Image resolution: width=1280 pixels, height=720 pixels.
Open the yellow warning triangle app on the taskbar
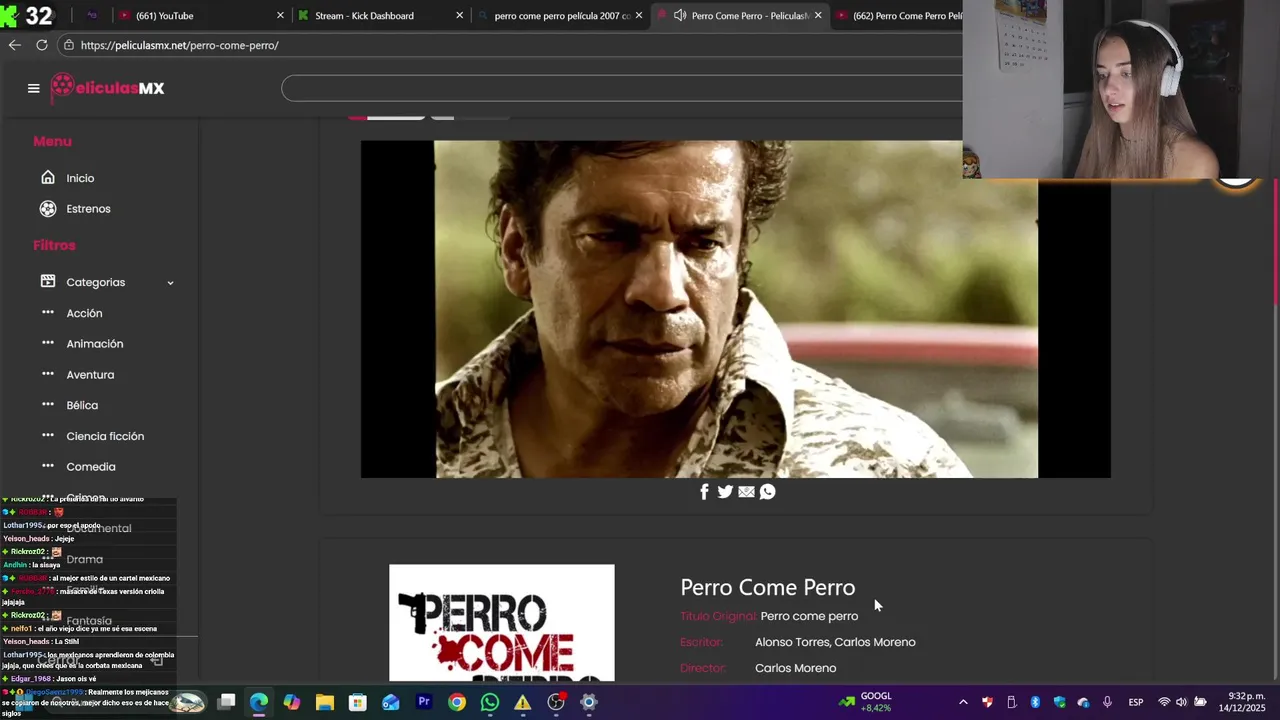pyautogui.click(x=523, y=702)
